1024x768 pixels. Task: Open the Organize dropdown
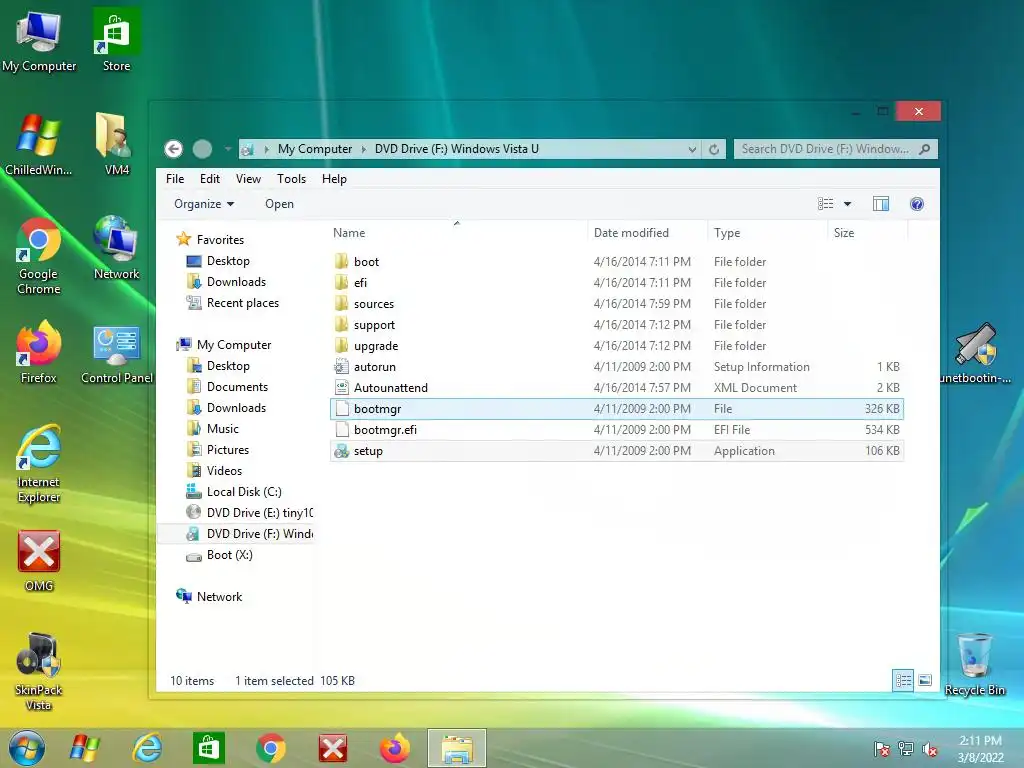[x=204, y=204]
